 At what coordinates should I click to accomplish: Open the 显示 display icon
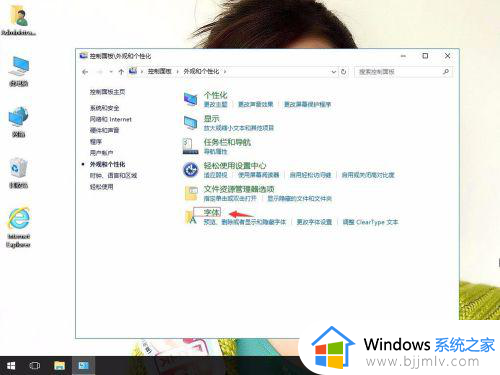191,123
